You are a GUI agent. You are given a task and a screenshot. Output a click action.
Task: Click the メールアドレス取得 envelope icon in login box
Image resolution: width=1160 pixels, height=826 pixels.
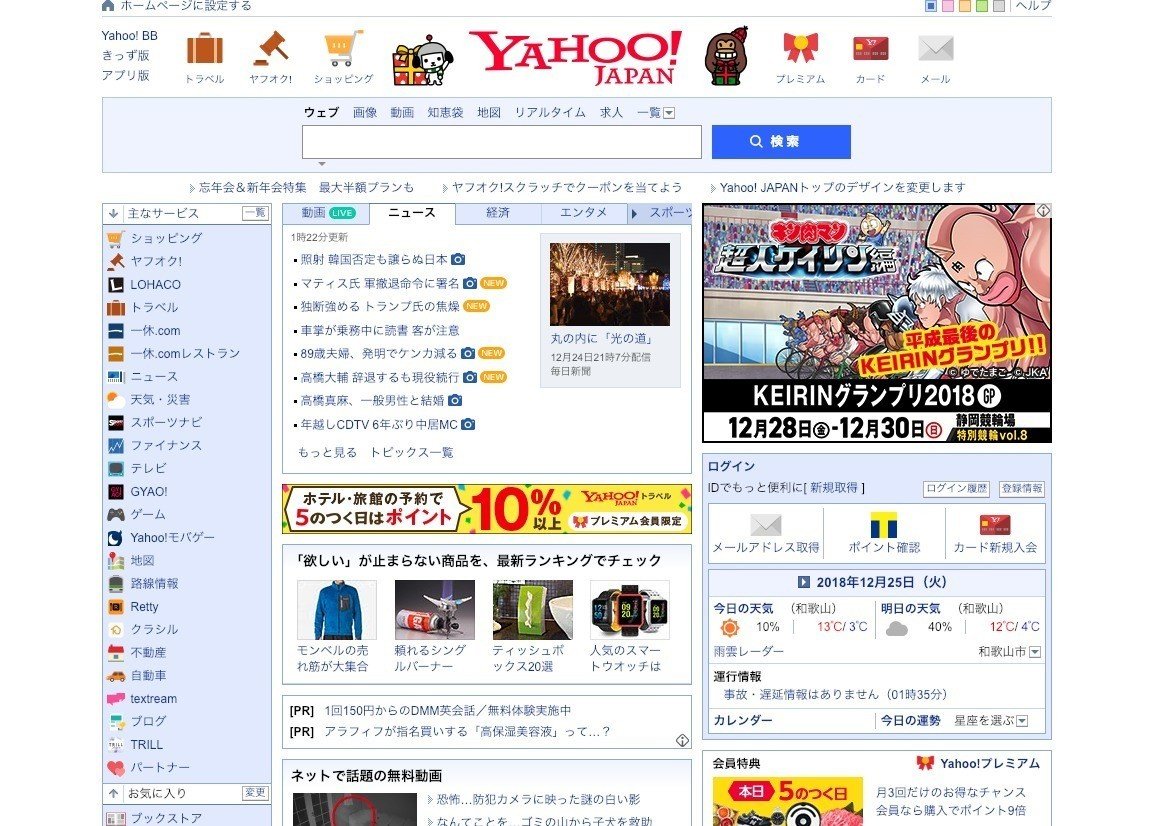766,525
